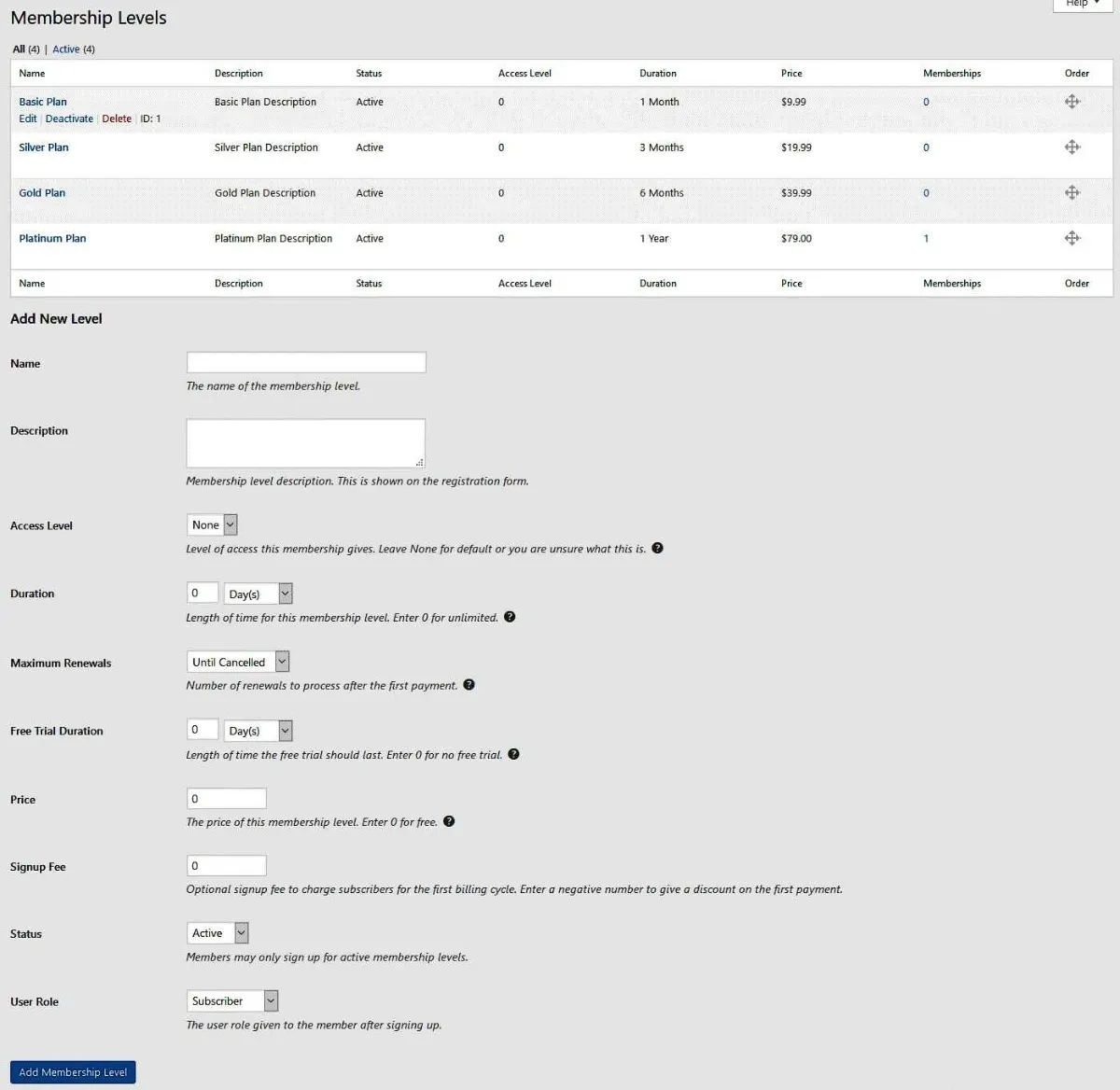Open the Duration unit Day(s) dropdown
This screenshot has height=1090, width=1120.
[259, 594]
